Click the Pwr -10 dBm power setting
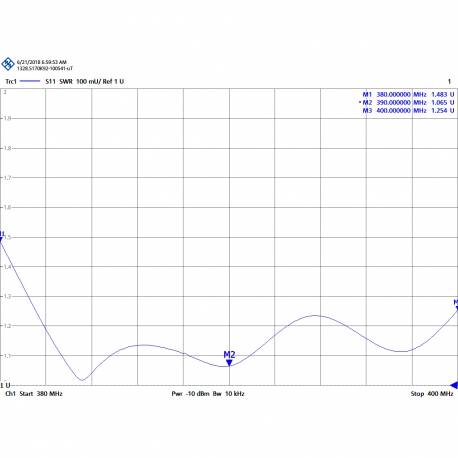The image size is (458, 458). click(190, 394)
